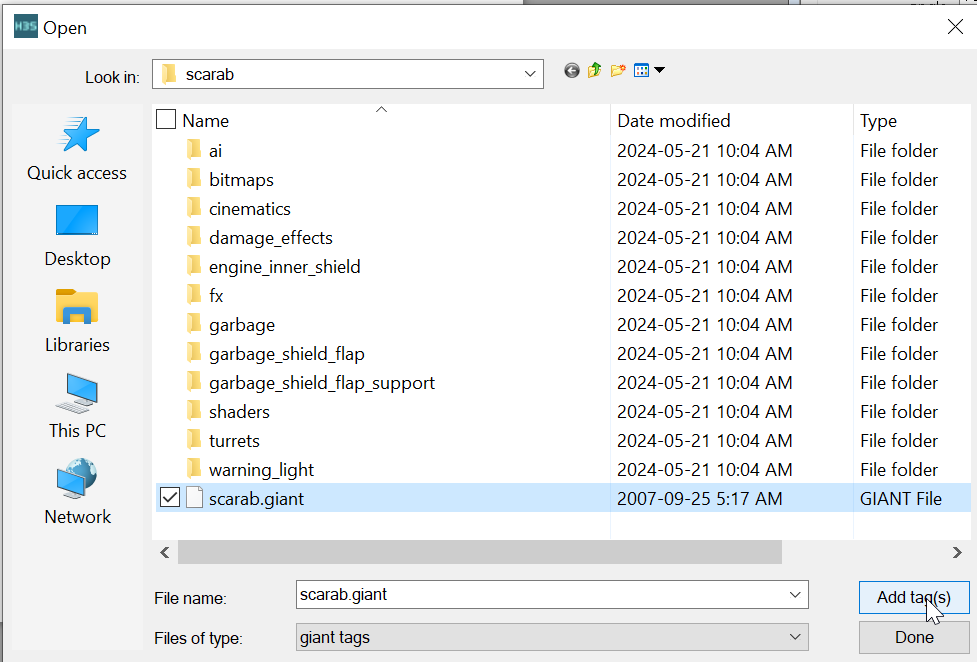Image resolution: width=977 pixels, height=662 pixels.
Task: Open Libraries from places bar
Action: (77, 321)
